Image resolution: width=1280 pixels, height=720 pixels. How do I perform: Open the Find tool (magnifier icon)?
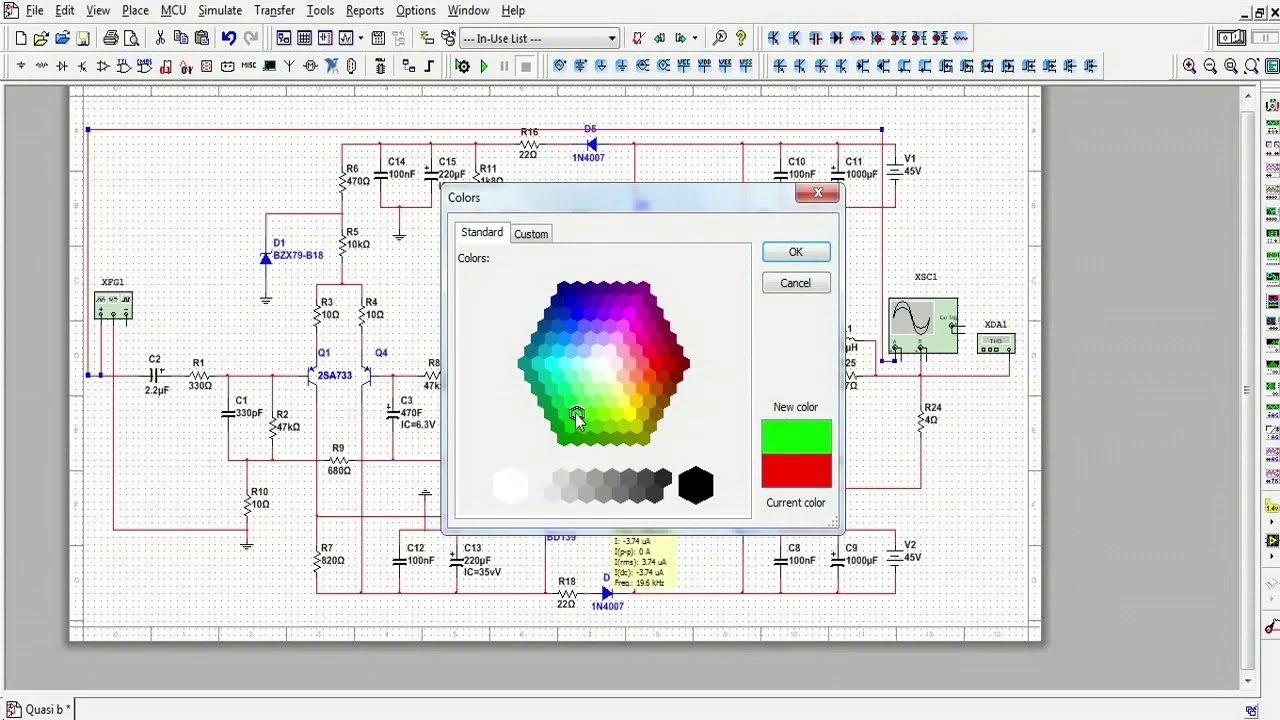pyautogui.click(x=720, y=38)
